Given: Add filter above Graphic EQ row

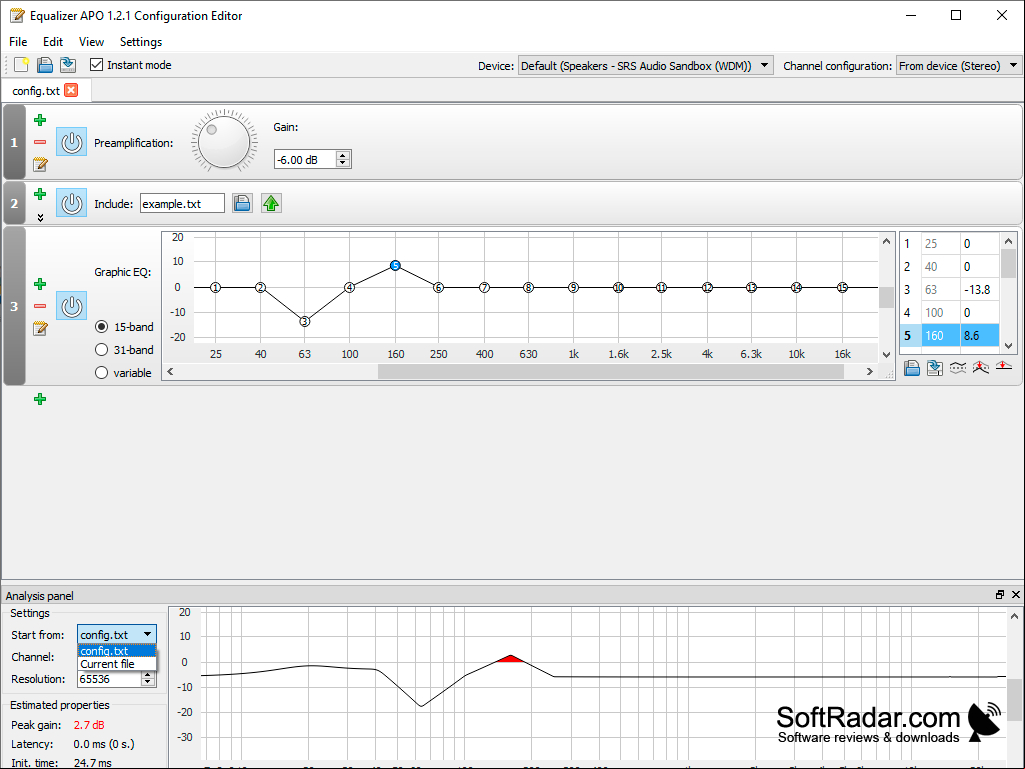Looking at the screenshot, I should point(40,284).
